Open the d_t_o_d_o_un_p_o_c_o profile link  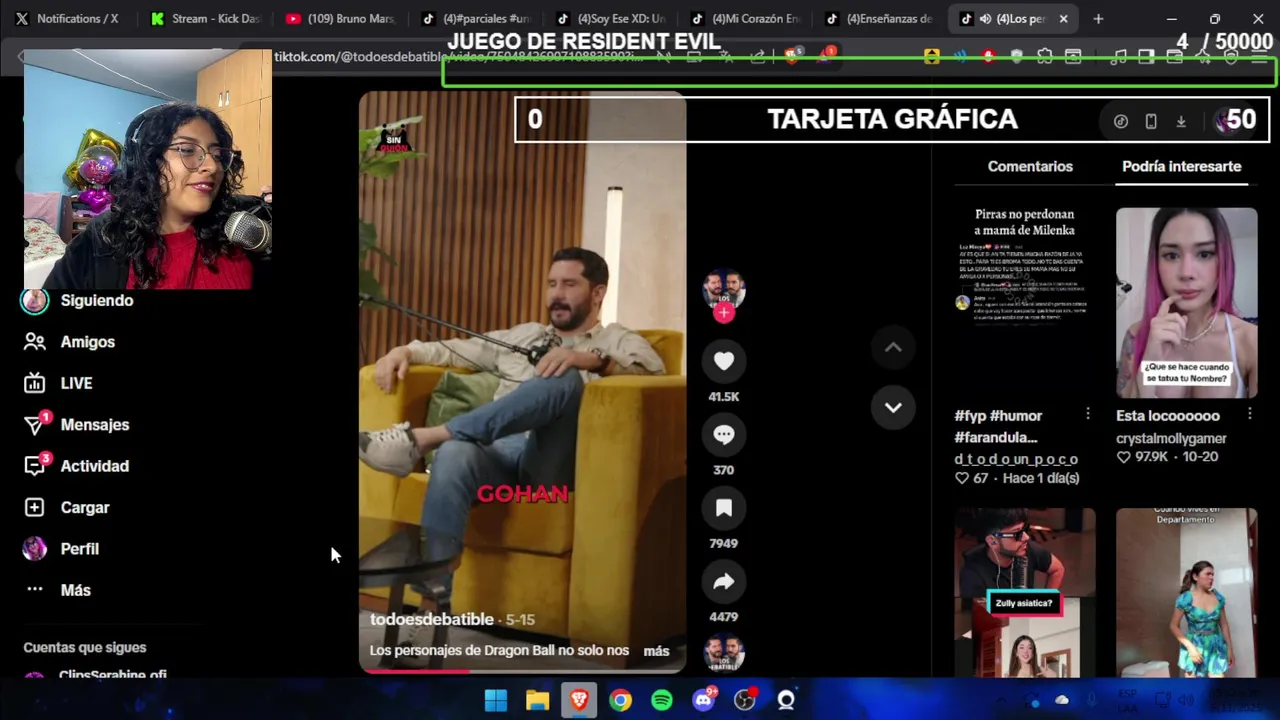1016,459
